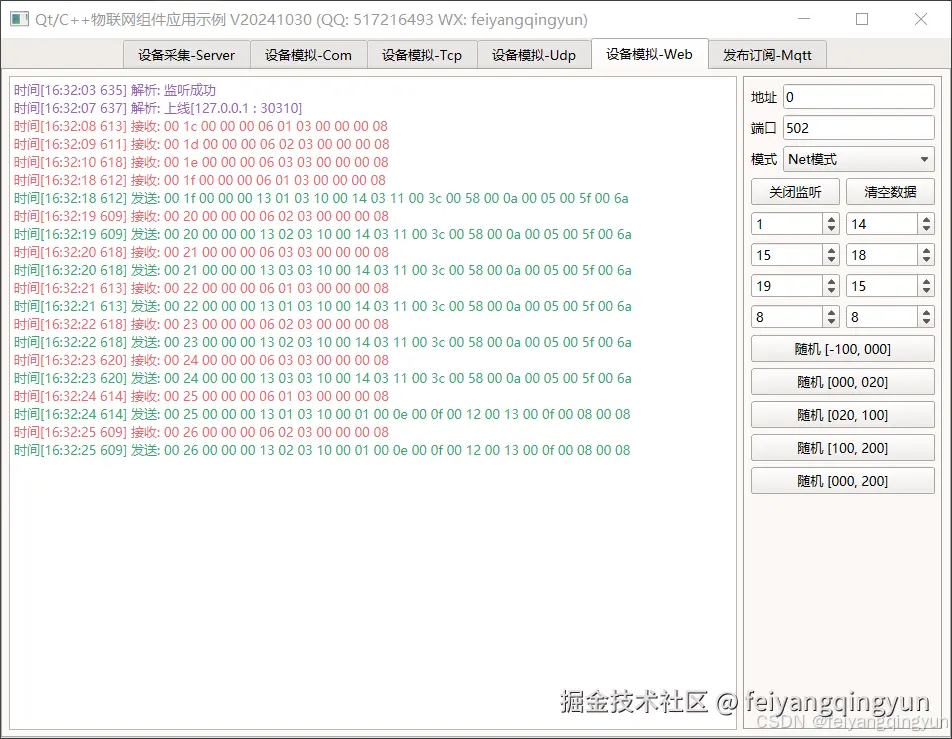Switch to the 设备采集-Server tab
Viewport: 952px width, 739px height.
186,55
